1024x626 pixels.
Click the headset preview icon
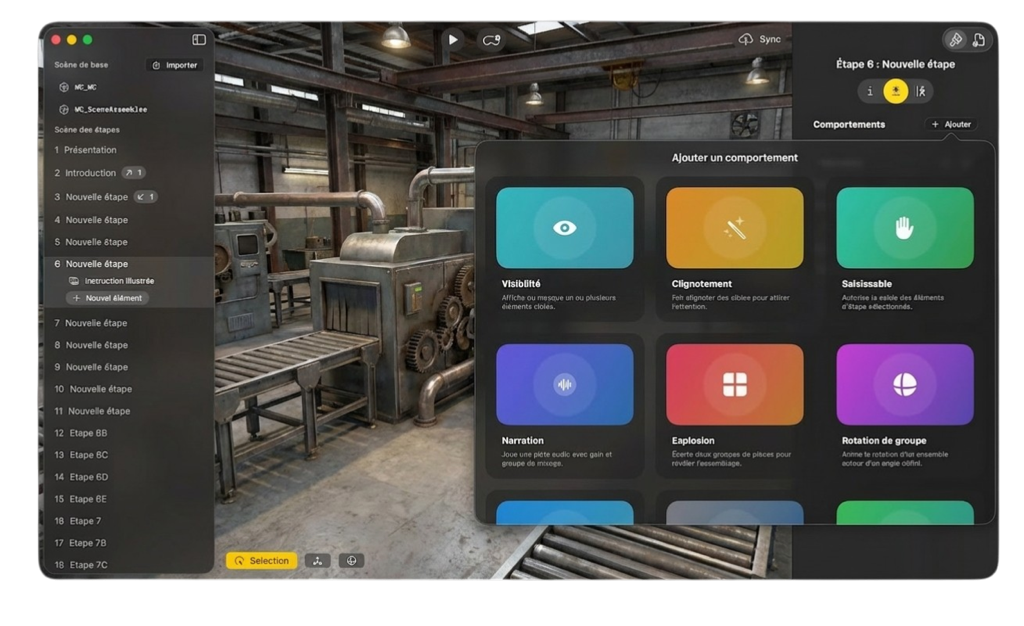click(491, 40)
